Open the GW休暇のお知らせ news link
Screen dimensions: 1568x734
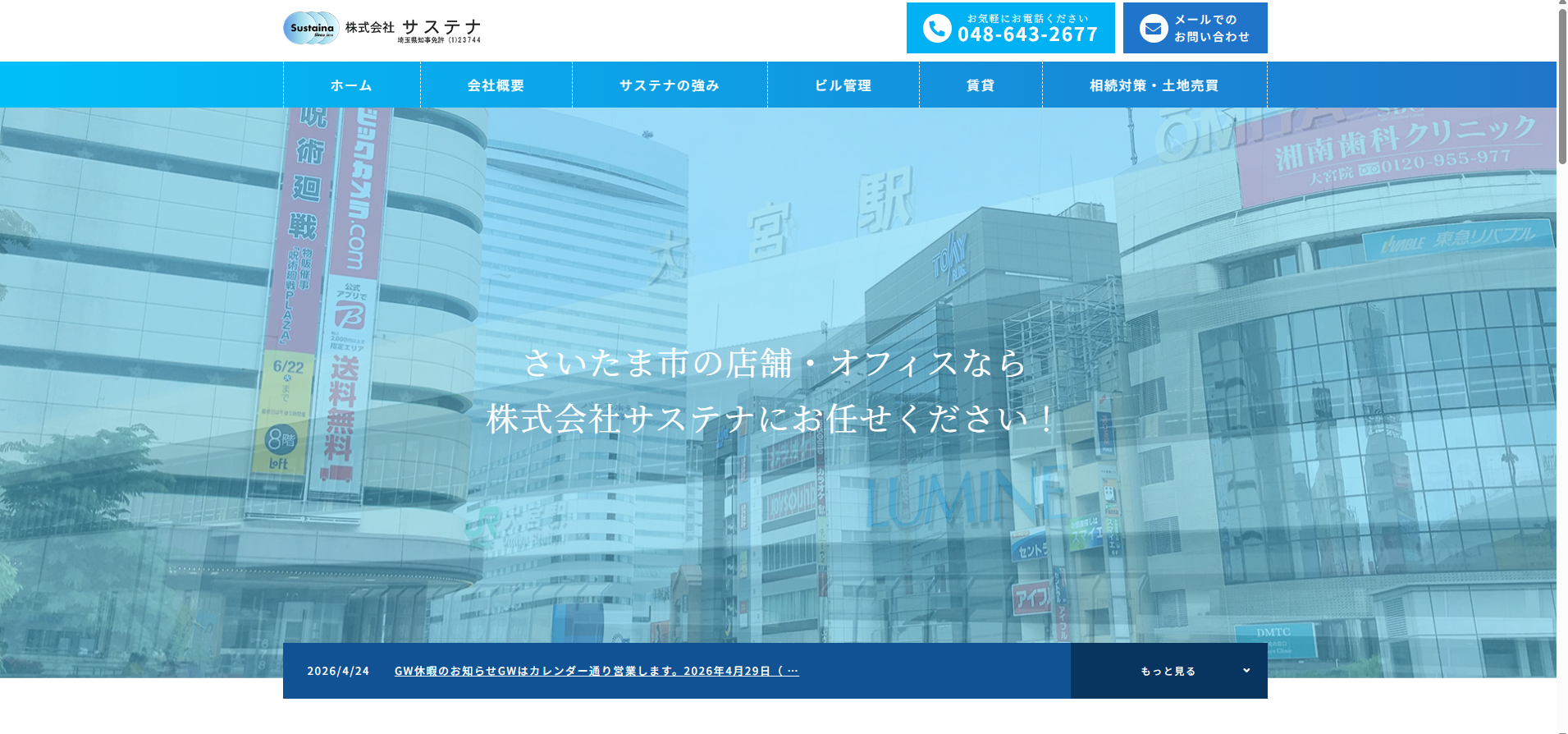coord(597,671)
